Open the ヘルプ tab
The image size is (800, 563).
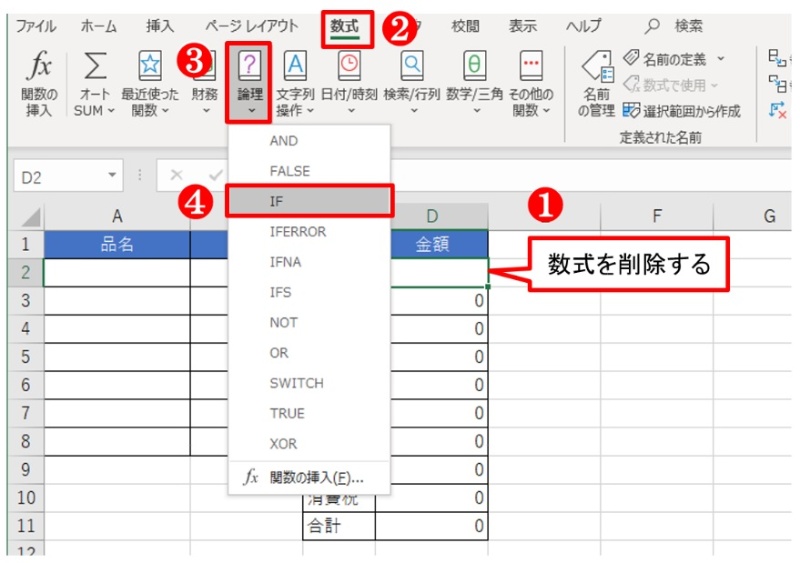coord(584,26)
